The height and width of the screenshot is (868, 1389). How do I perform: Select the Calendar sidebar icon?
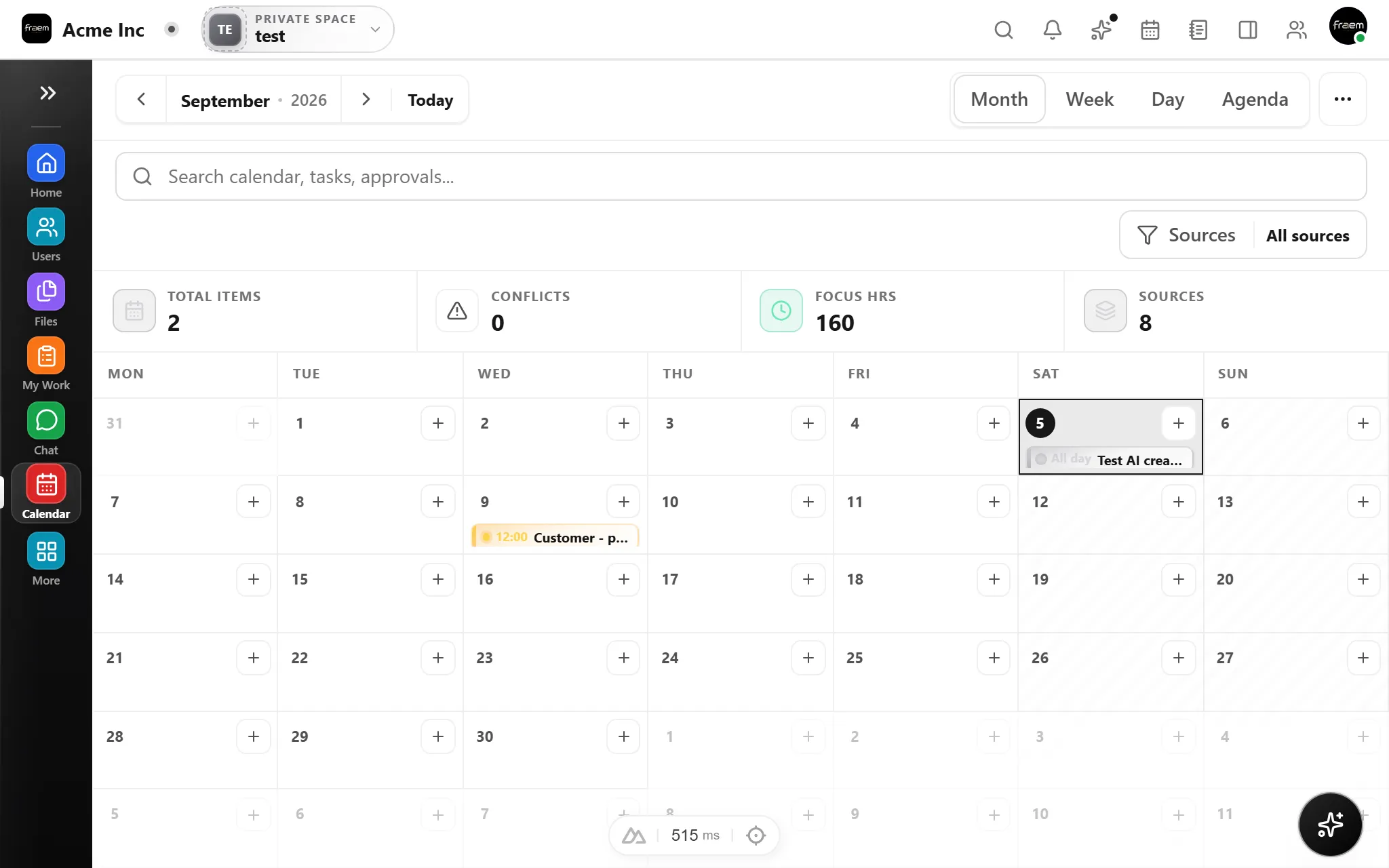(46, 485)
